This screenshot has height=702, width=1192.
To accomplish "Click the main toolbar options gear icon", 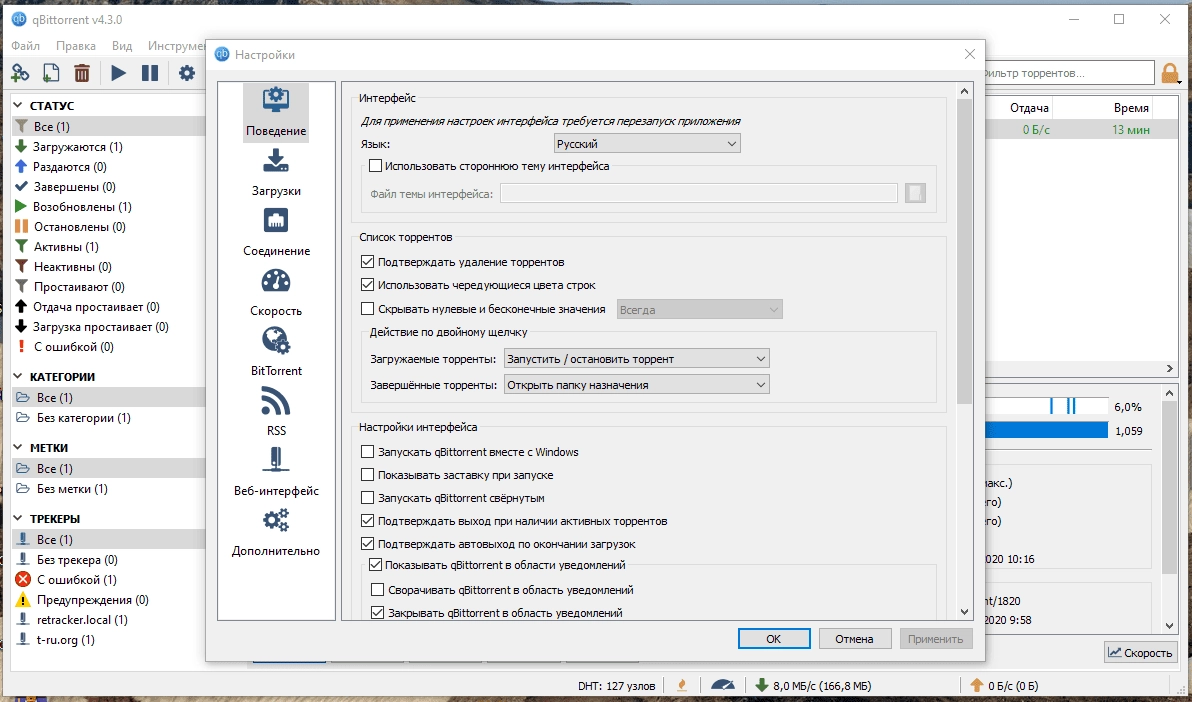I will pos(187,73).
